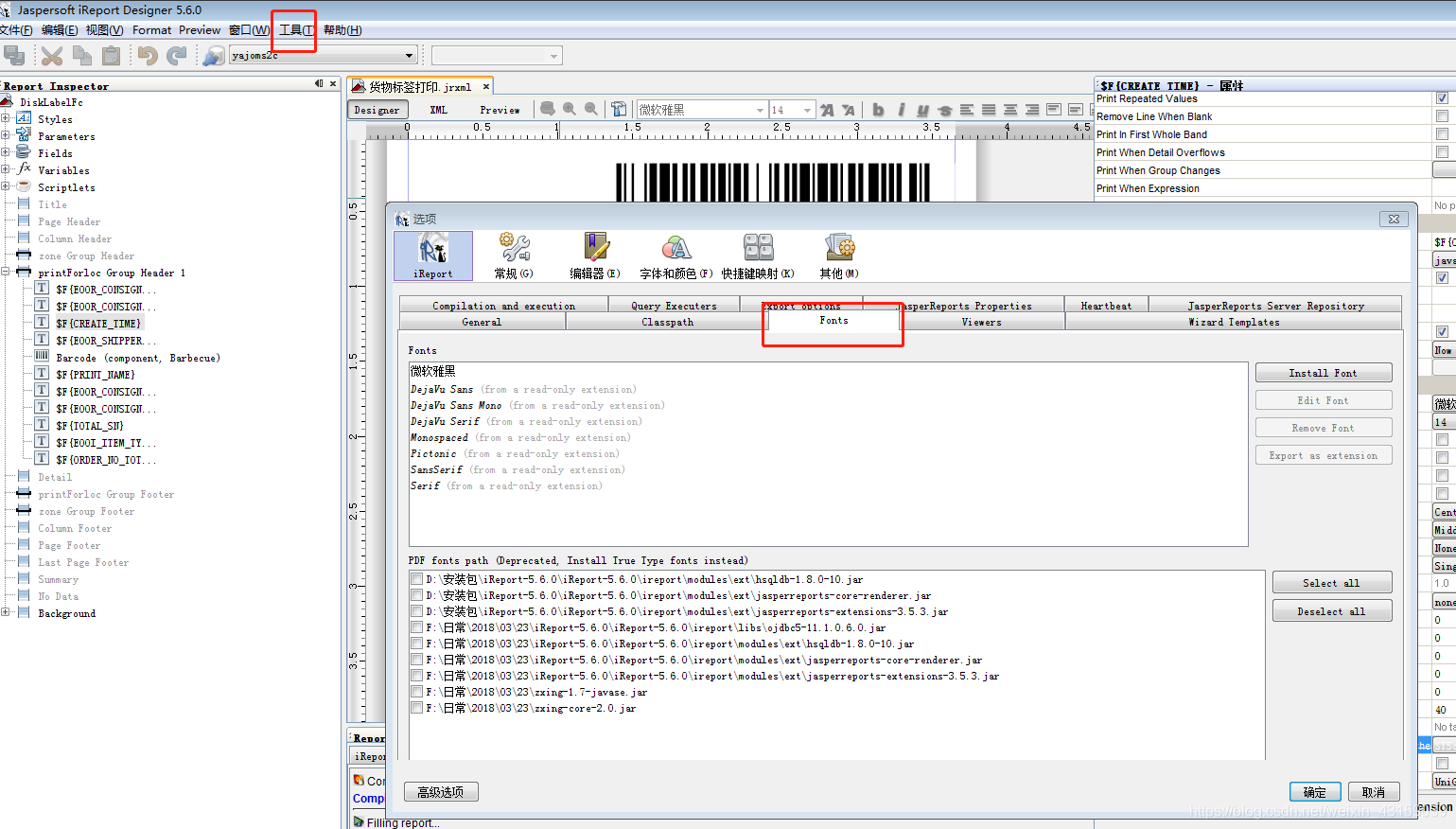Expand the Fields tree node
Screen dimensions: 1456x829
6,152
